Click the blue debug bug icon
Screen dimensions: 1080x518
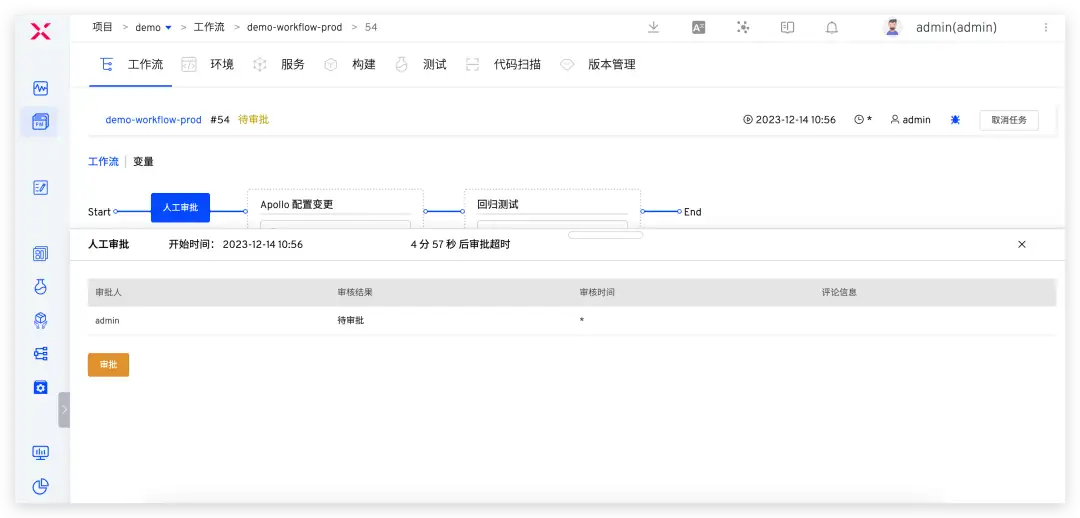pyautogui.click(x=955, y=120)
